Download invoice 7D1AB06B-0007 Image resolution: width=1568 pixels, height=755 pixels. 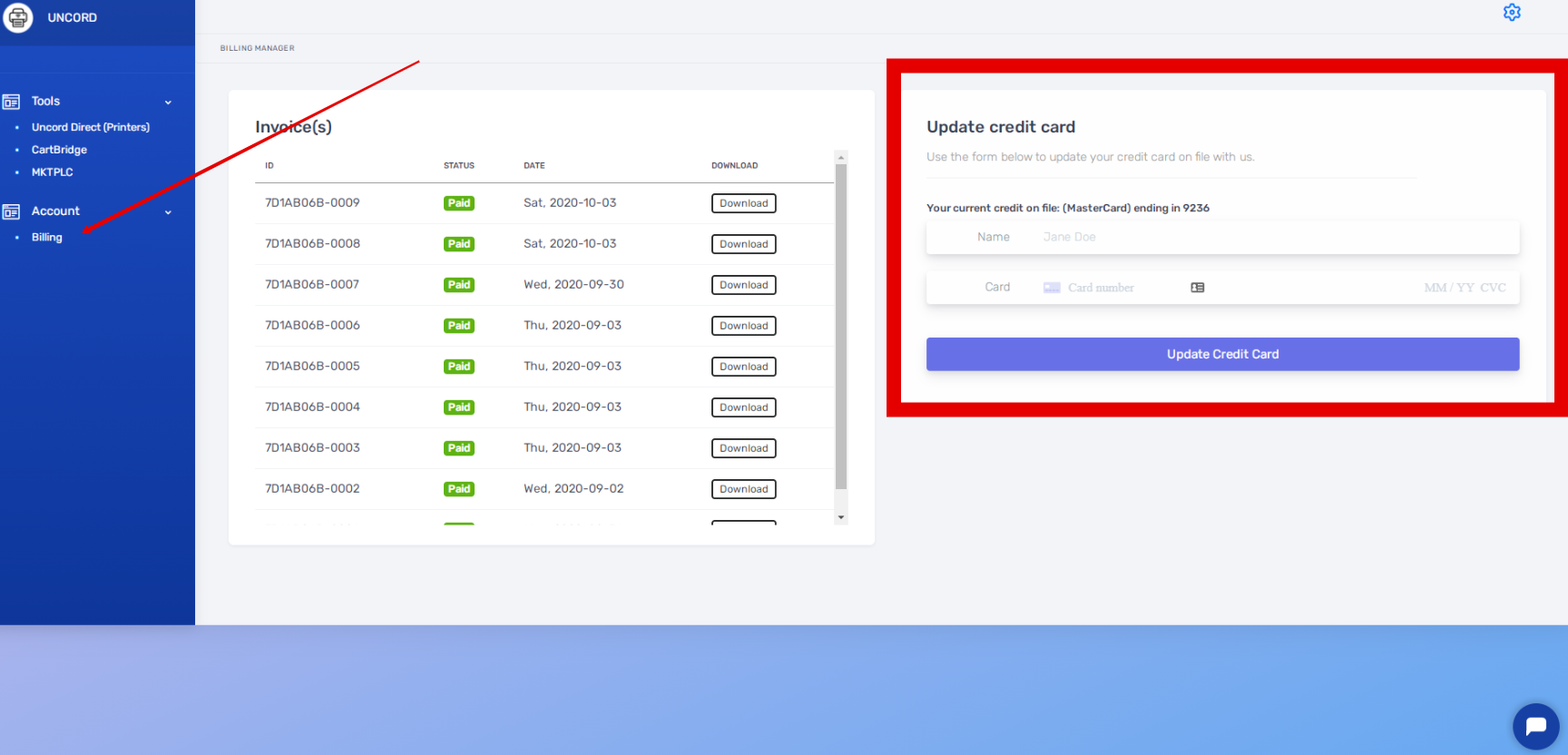[744, 285]
